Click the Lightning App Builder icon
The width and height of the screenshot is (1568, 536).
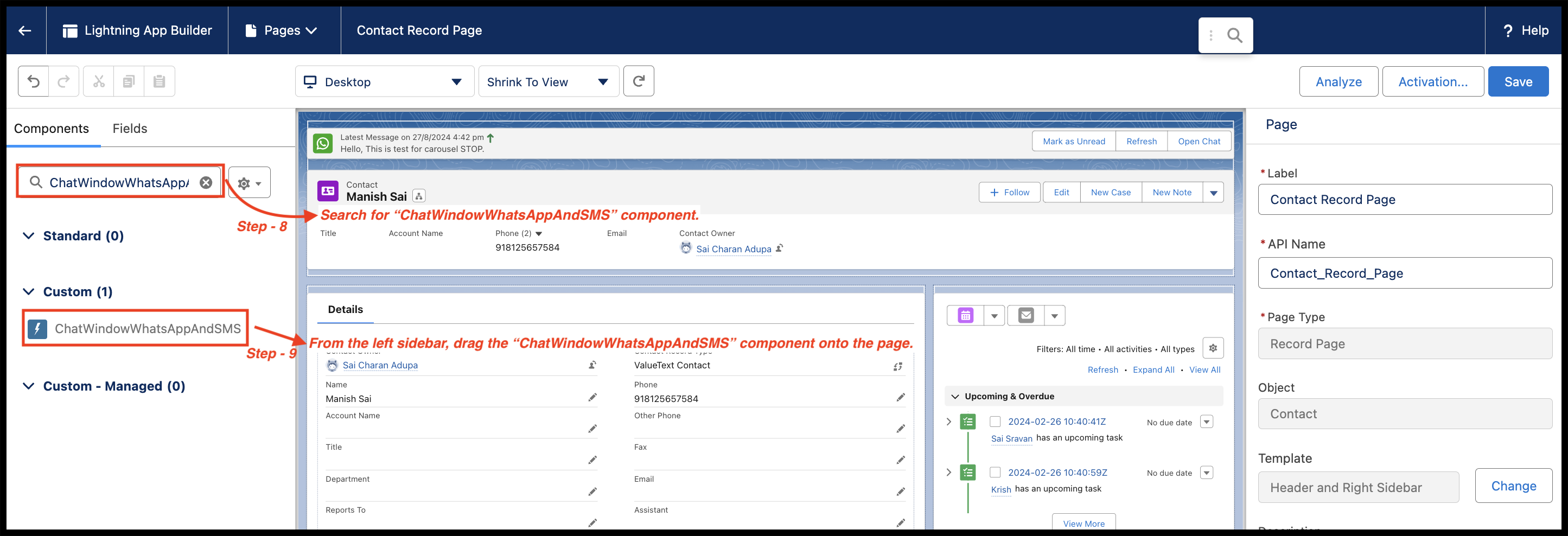click(x=70, y=30)
